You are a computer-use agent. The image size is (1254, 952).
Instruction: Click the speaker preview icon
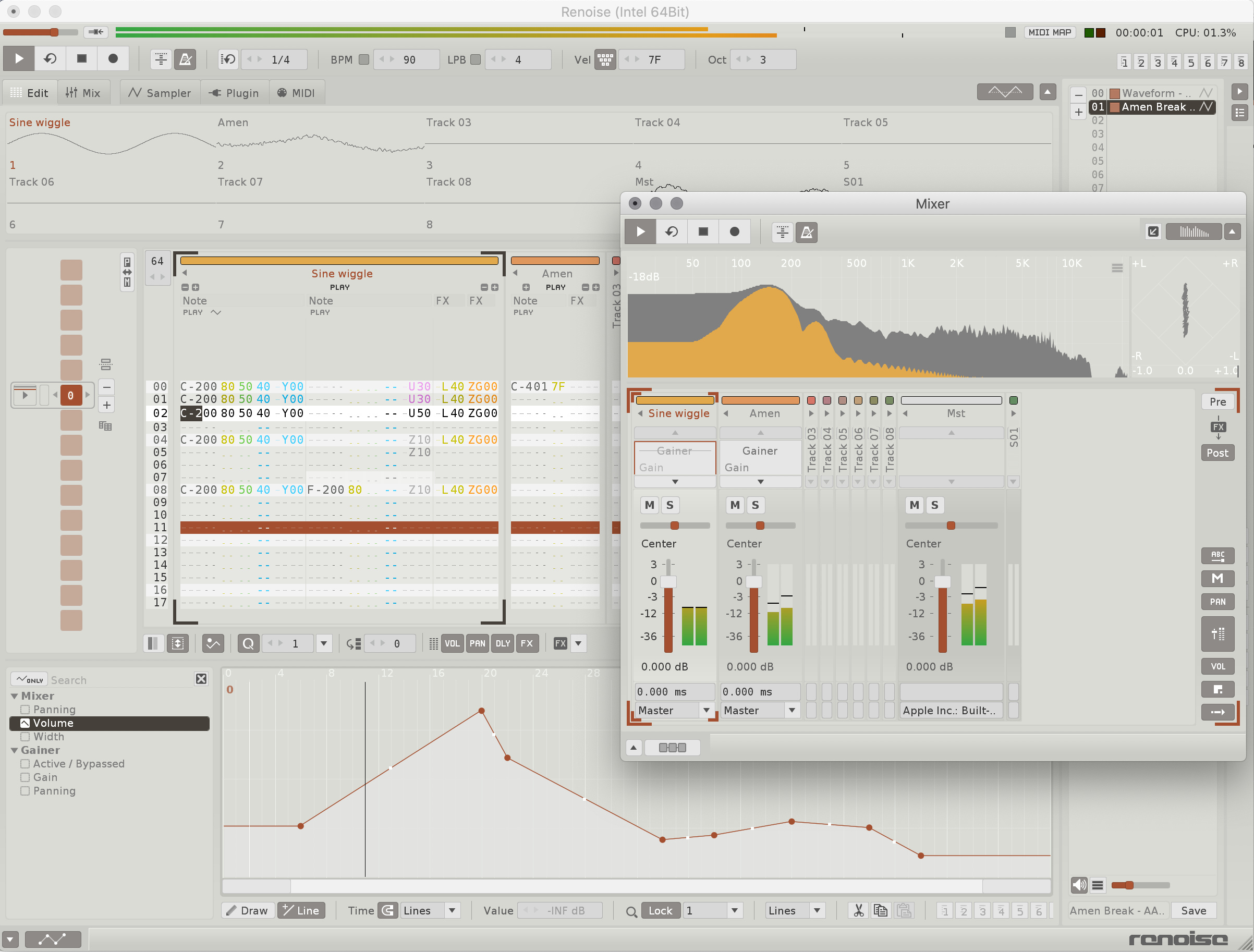(1079, 885)
